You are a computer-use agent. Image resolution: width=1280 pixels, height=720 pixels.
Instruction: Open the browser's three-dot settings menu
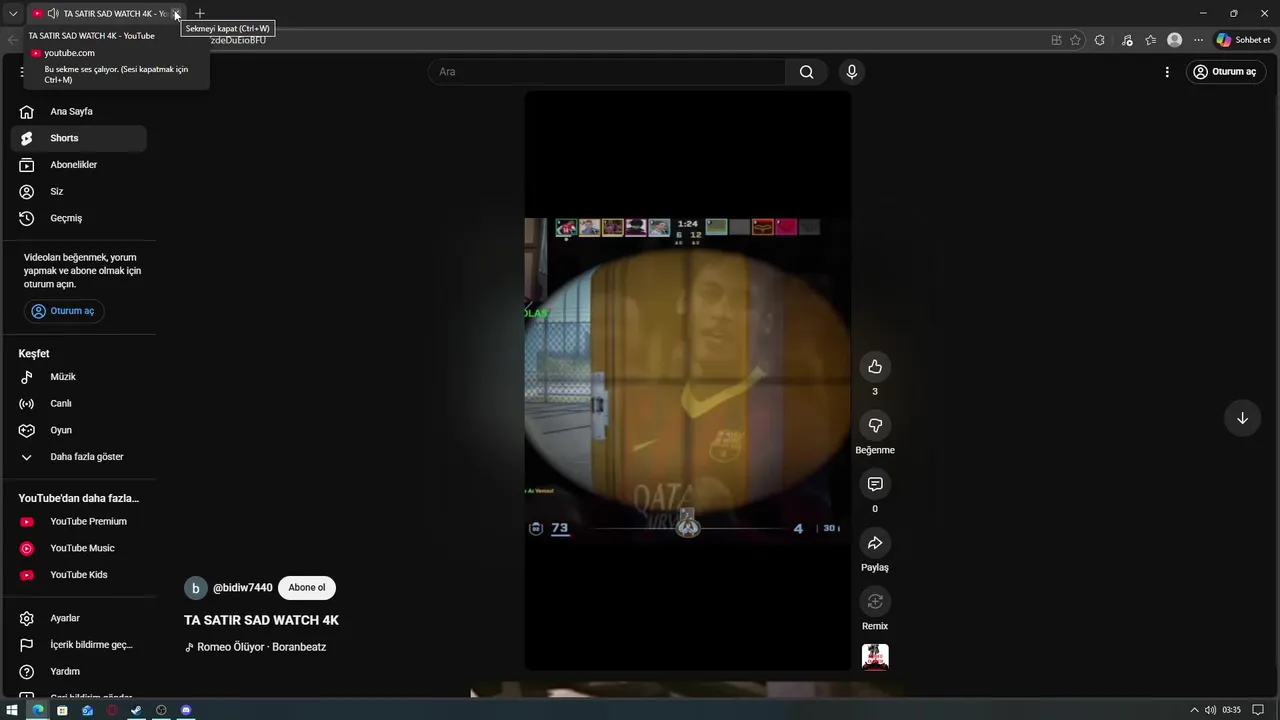pos(1198,40)
